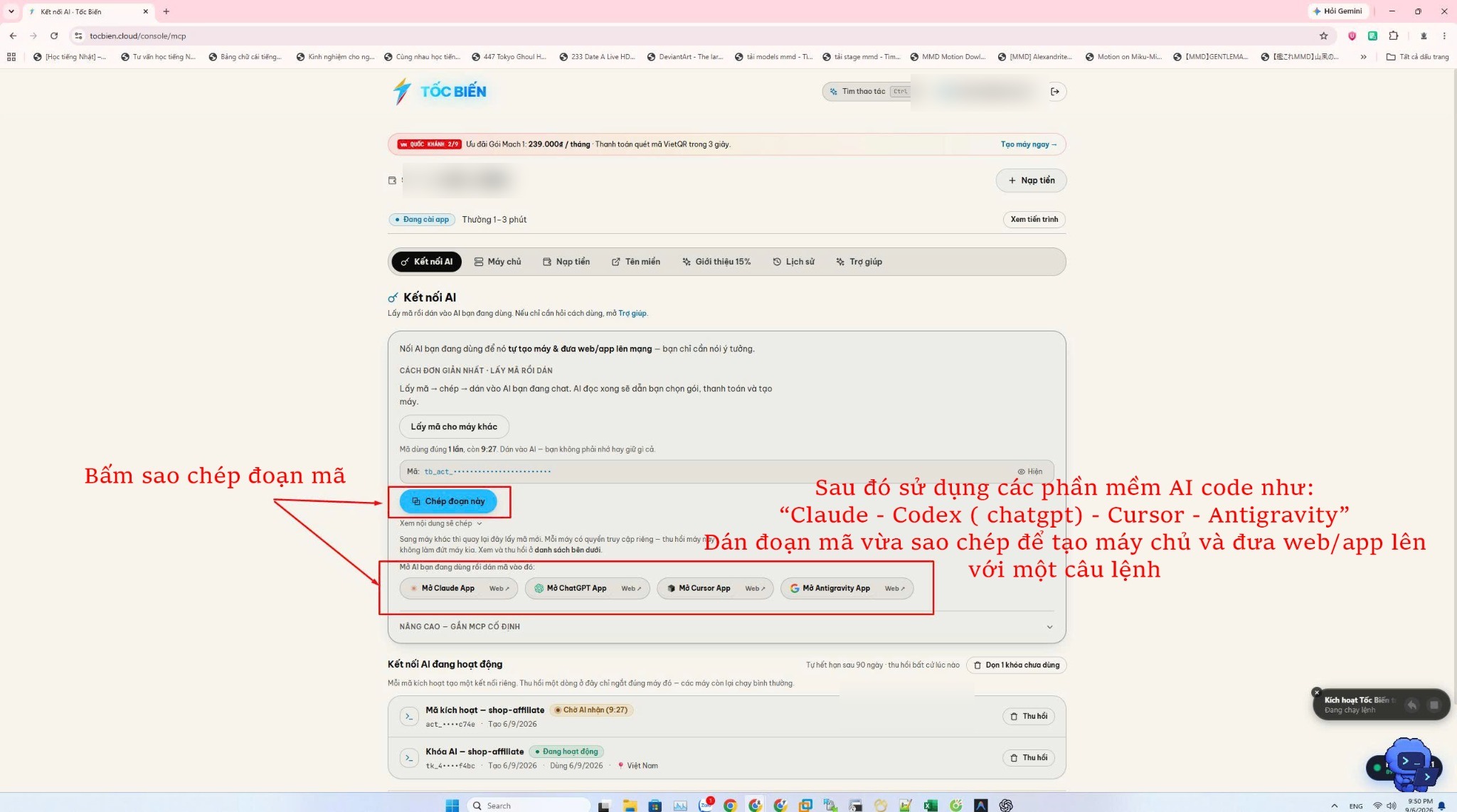
Task: Click the Chép đoạn này copy button
Action: pyautogui.click(x=448, y=501)
